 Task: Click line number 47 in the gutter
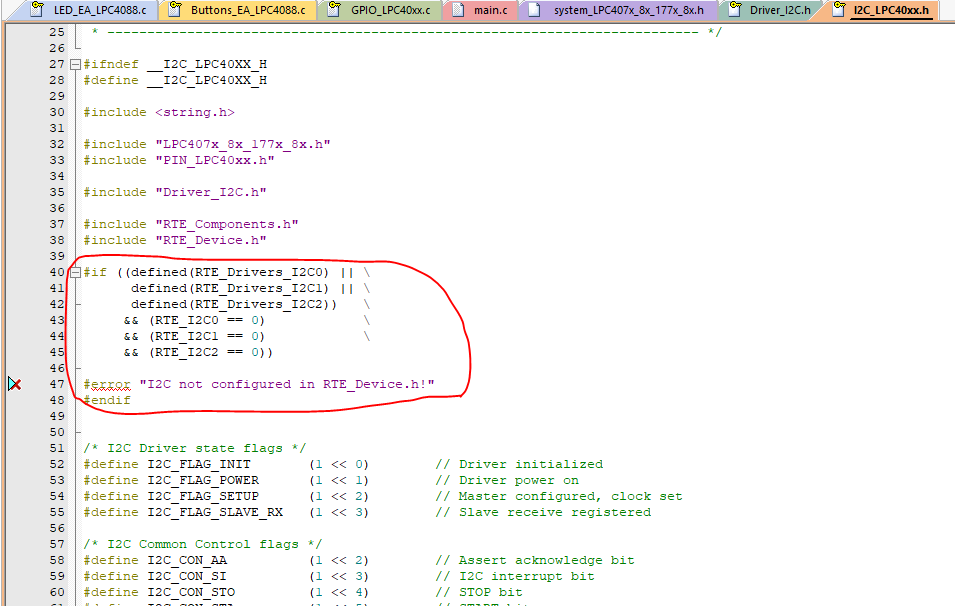(57, 384)
